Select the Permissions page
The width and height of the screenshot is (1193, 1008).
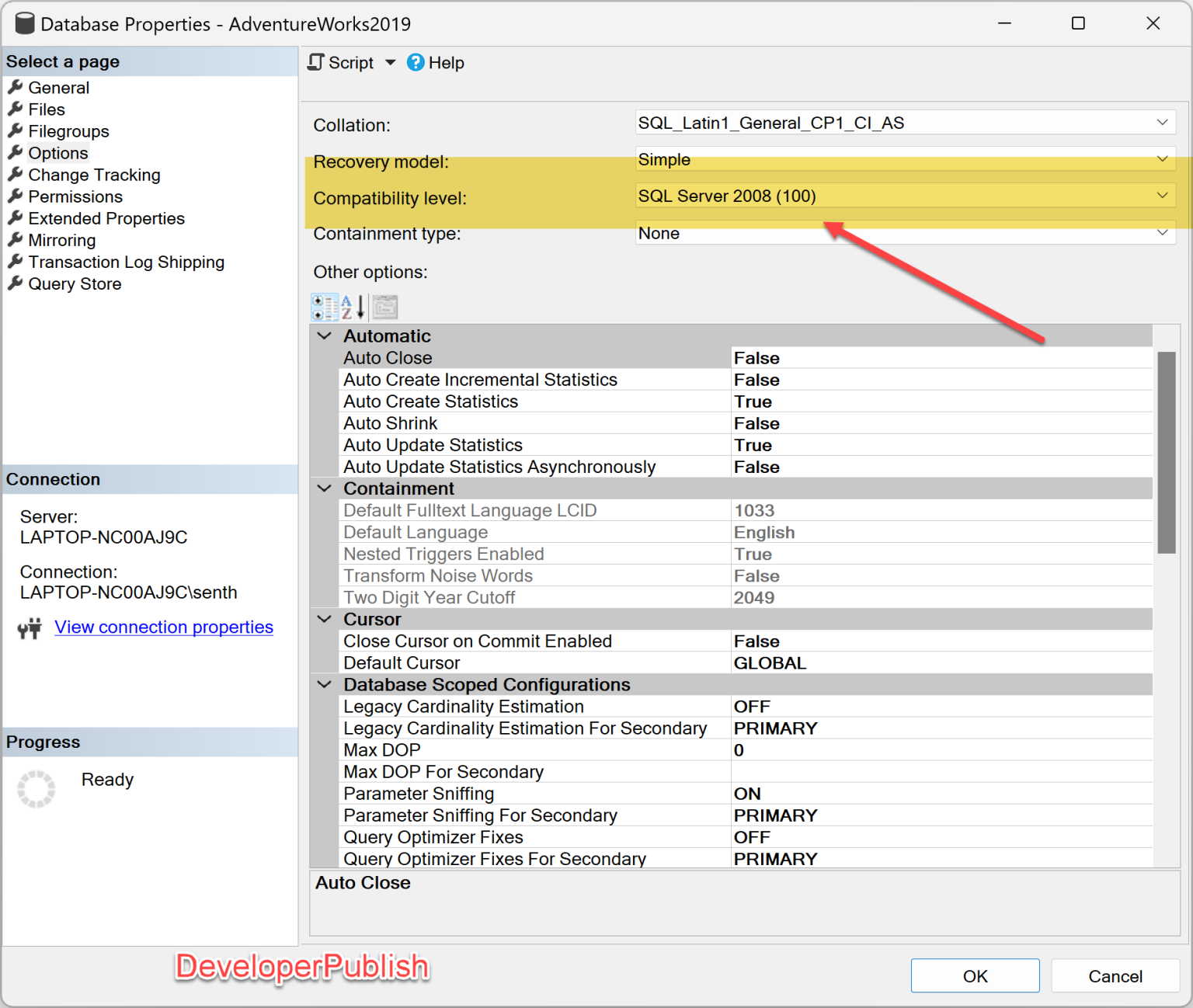click(x=75, y=196)
